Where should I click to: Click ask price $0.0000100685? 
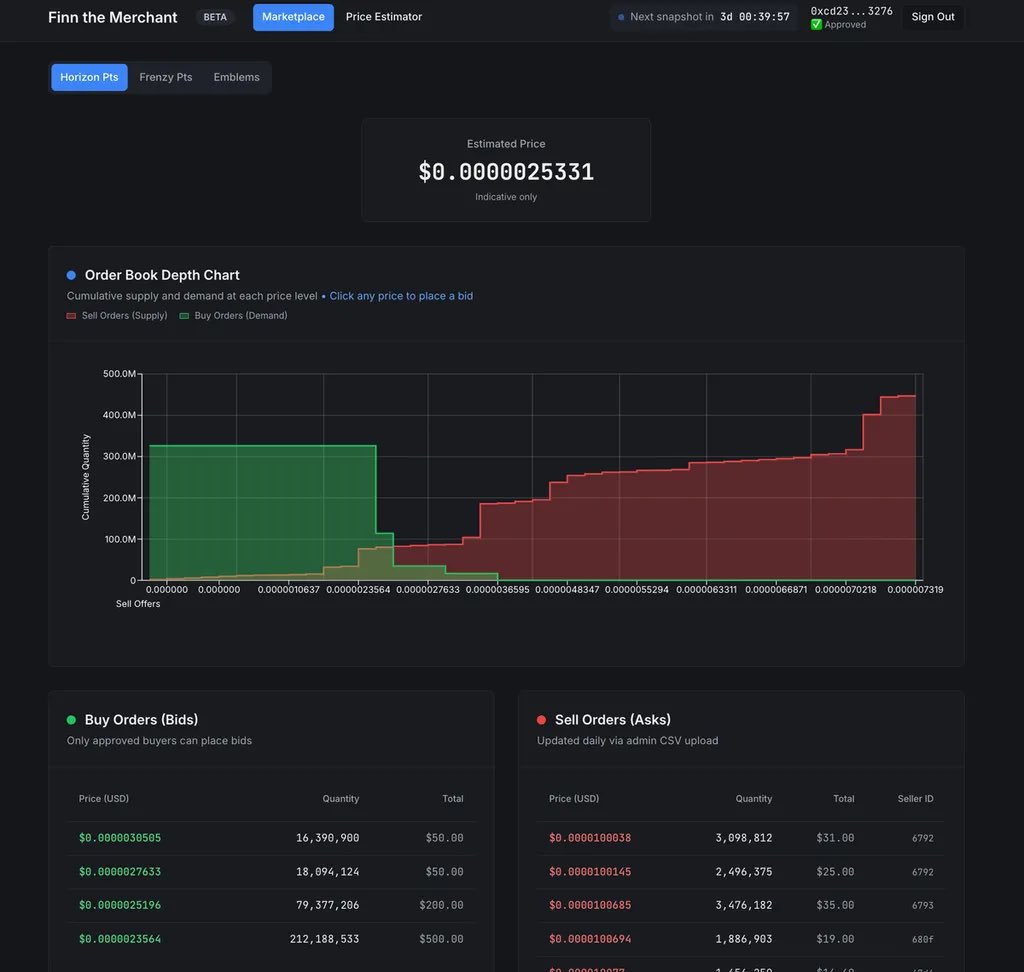(x=590, y=905)
